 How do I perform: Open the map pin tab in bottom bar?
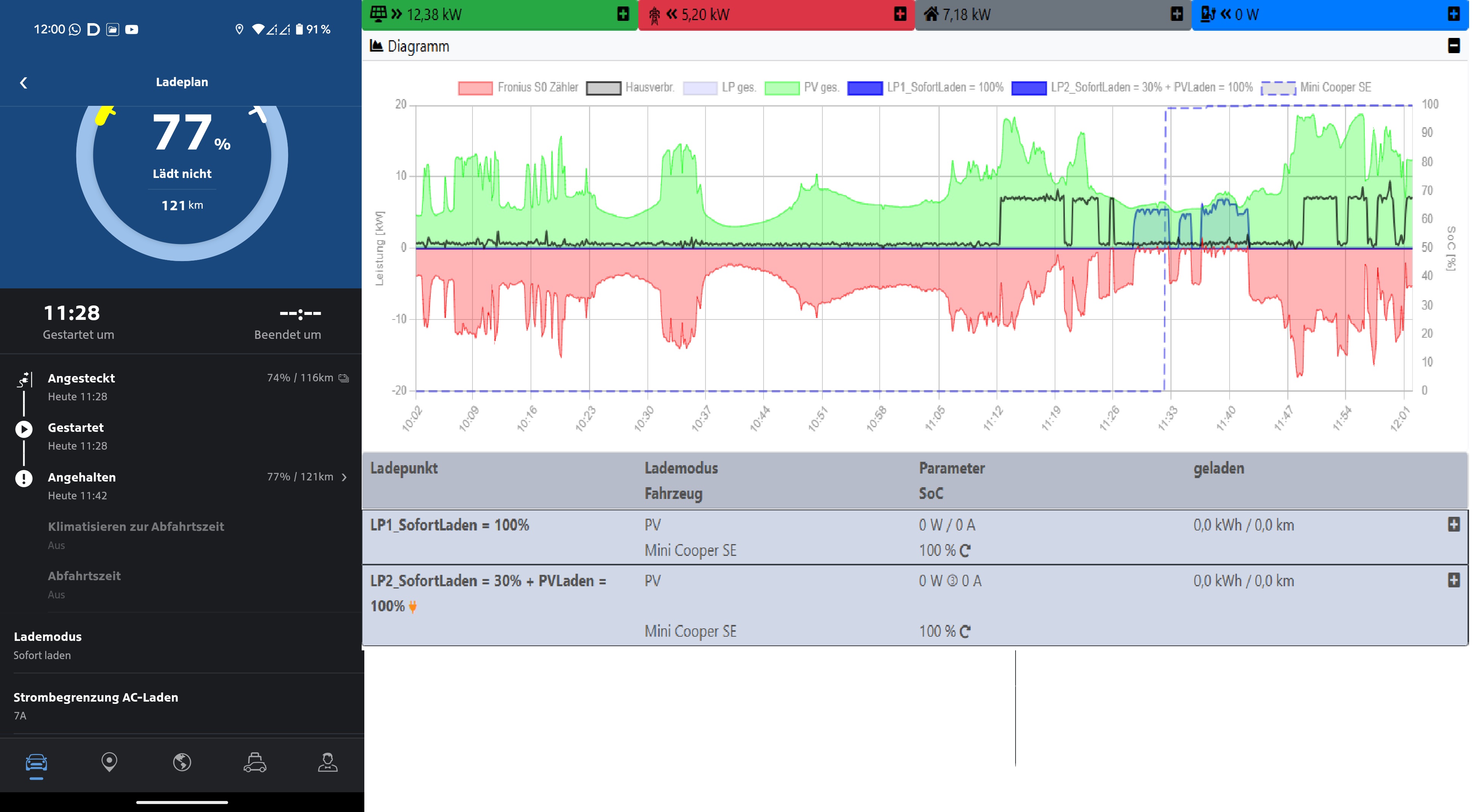[x=109, y=762]
